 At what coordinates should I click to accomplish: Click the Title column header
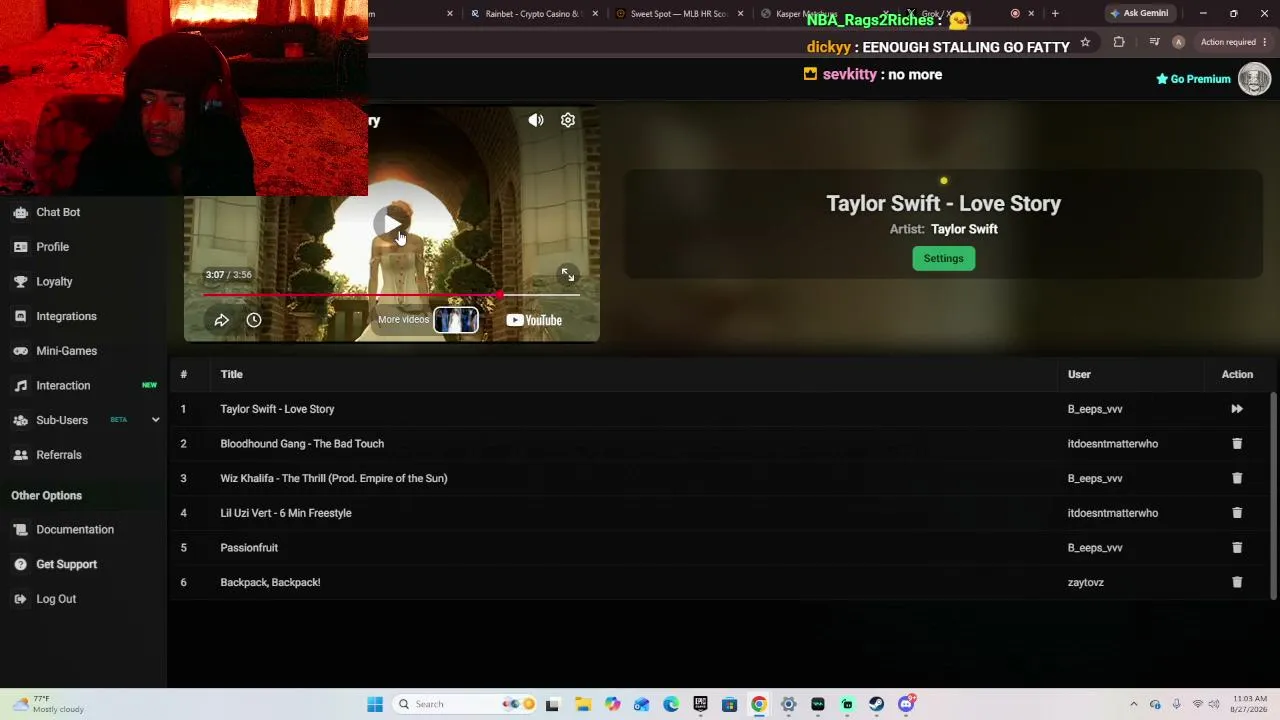point(231,374)
